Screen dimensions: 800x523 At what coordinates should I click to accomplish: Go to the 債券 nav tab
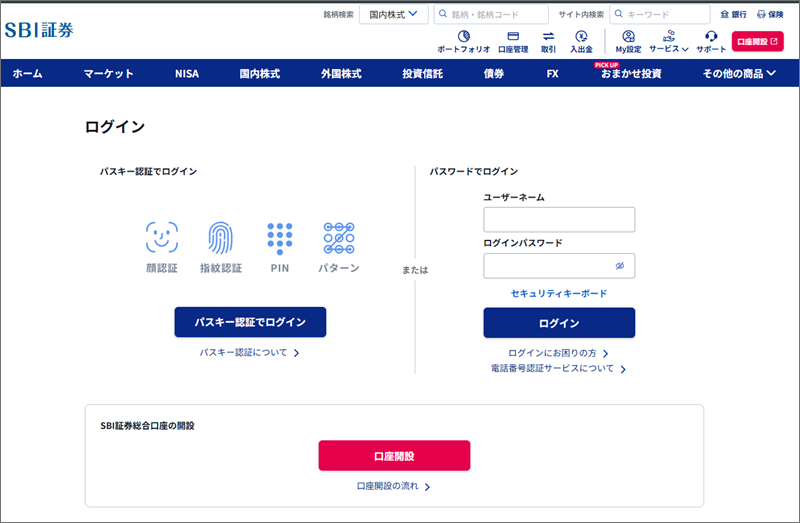tap(494, 73)
